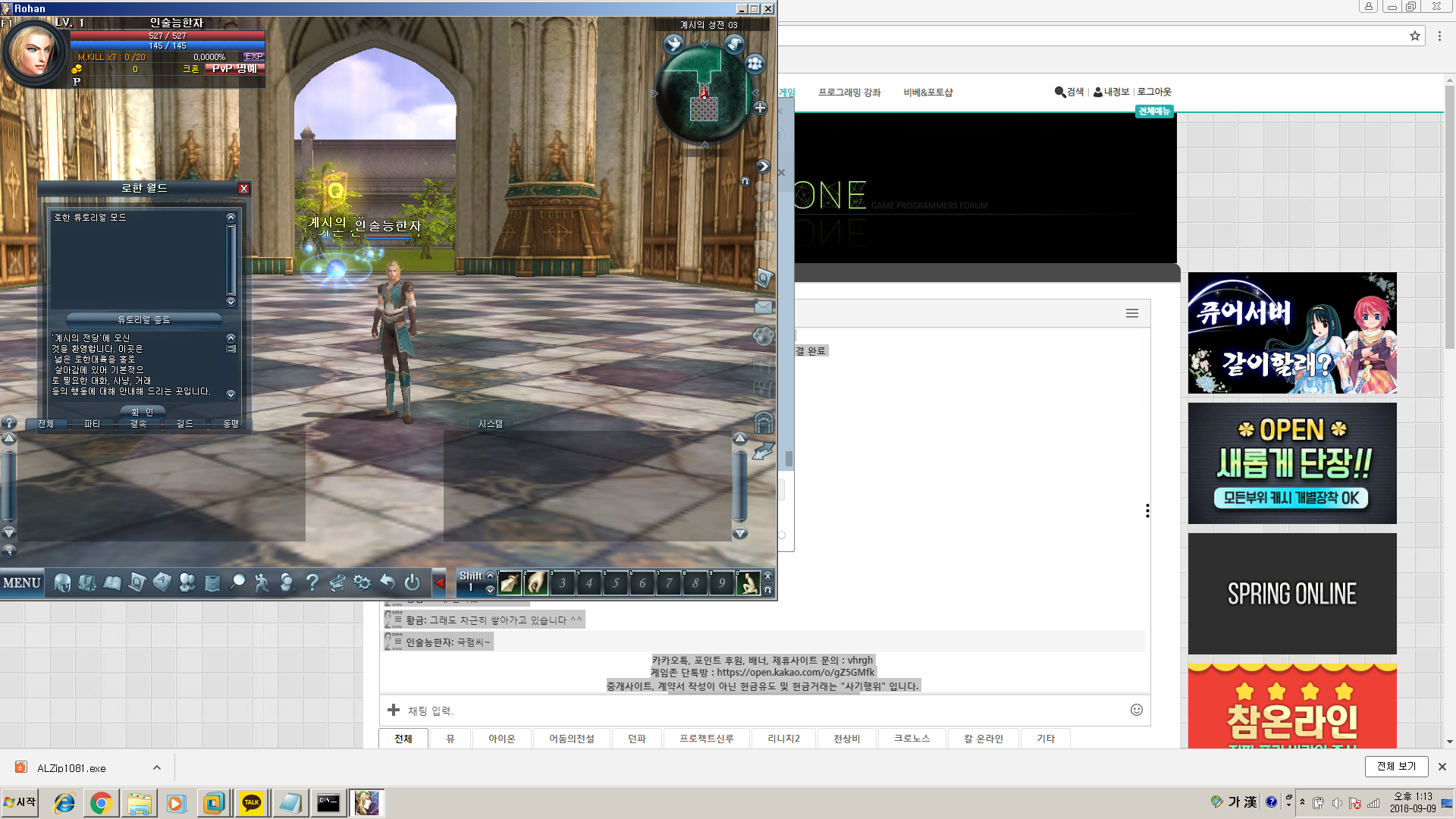The image size is (1456, 819).
Task: Click the paw pet icon in side panel
Action: click(x=763, y=336)
